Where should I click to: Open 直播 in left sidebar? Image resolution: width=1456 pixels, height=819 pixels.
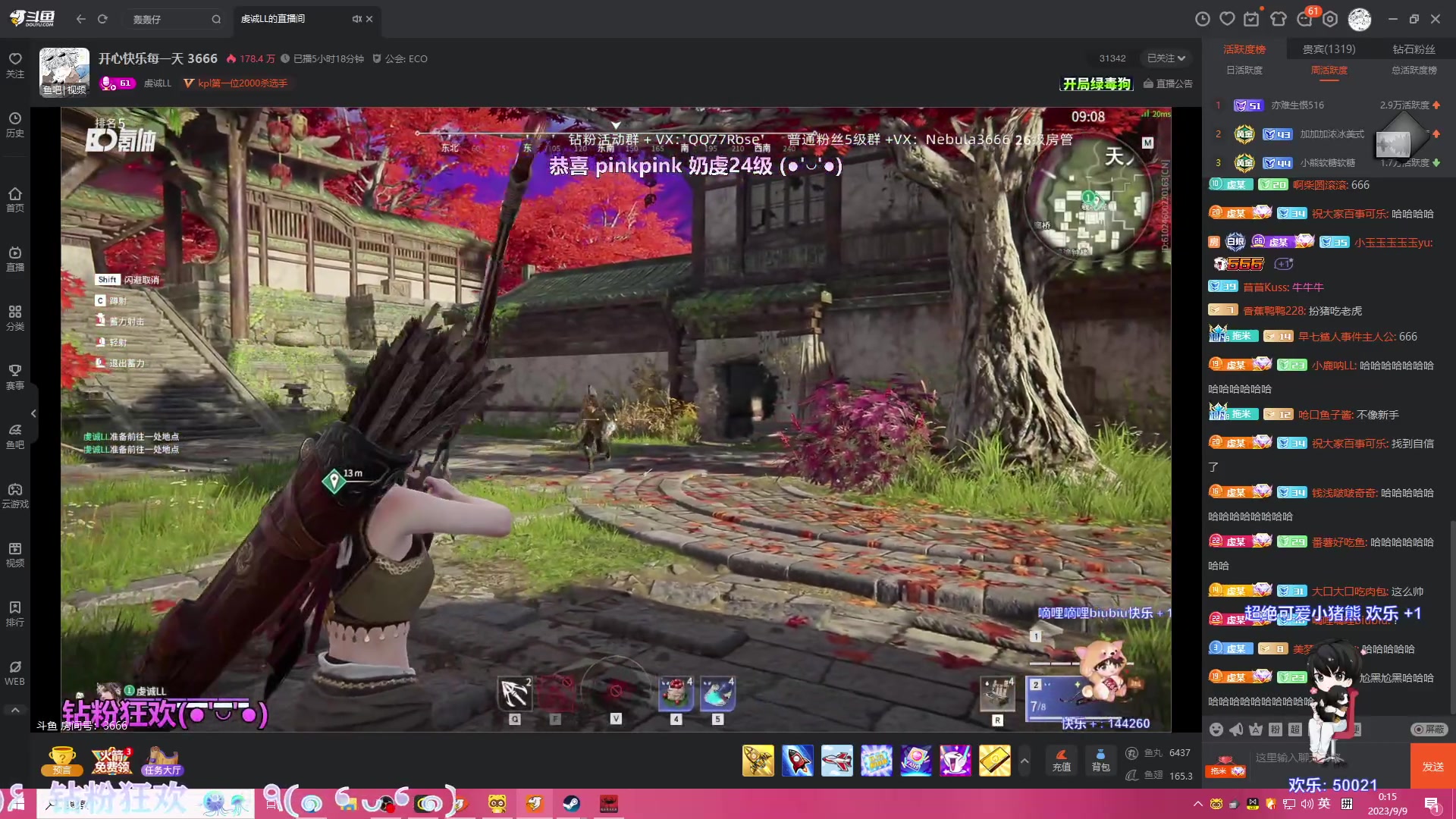(15, 259)
